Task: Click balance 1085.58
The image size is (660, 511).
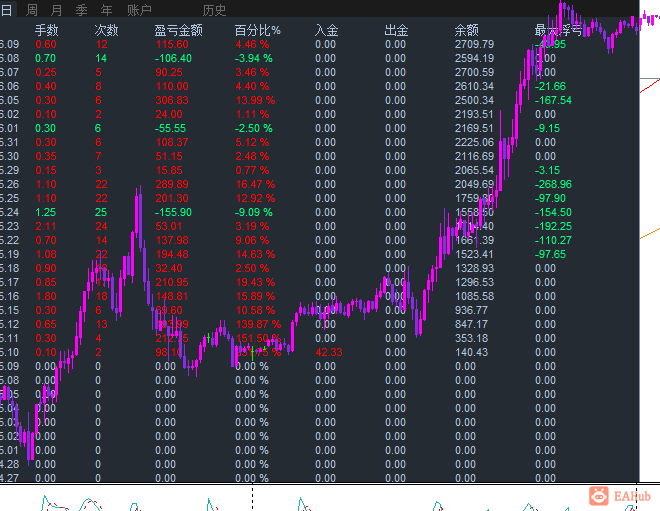Action: click(x=474, y=296)
